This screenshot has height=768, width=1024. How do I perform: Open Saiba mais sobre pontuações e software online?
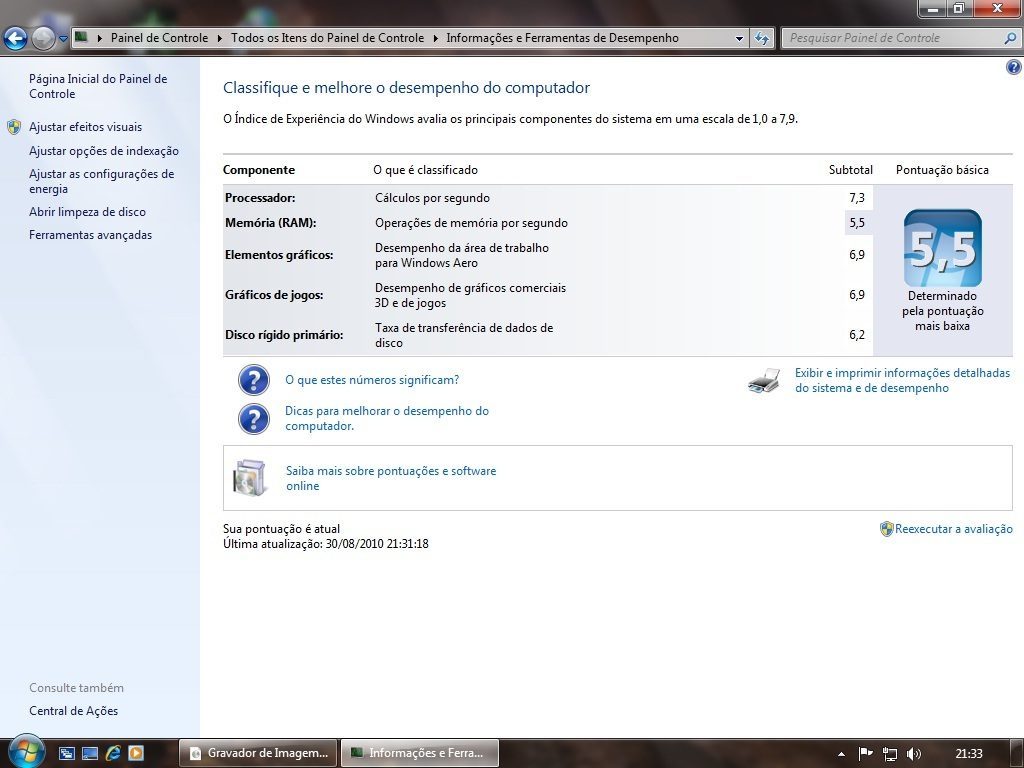tap(391, 478)
